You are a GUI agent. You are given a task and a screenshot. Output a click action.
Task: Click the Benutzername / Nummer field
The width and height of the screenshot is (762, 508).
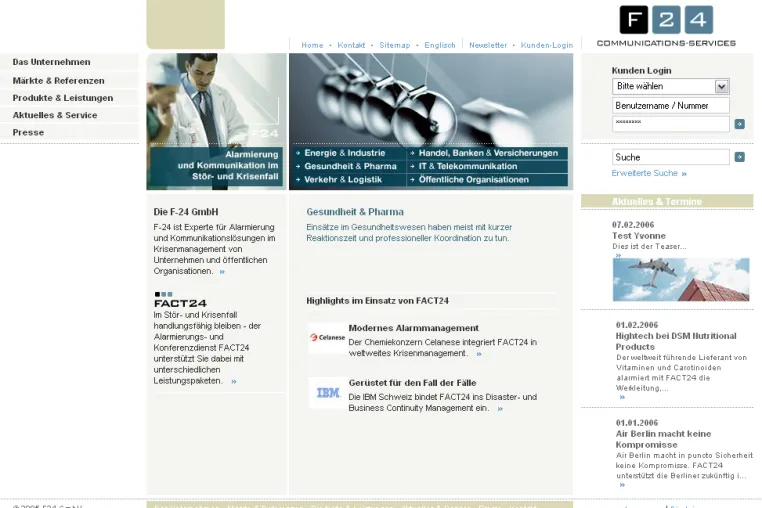pos(671,105)
